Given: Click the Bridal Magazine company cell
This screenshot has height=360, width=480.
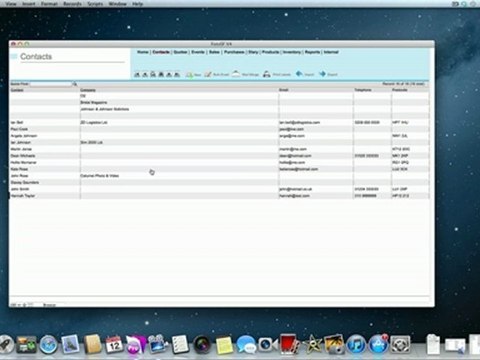Looking at the screenshot, I should [179, 102].
